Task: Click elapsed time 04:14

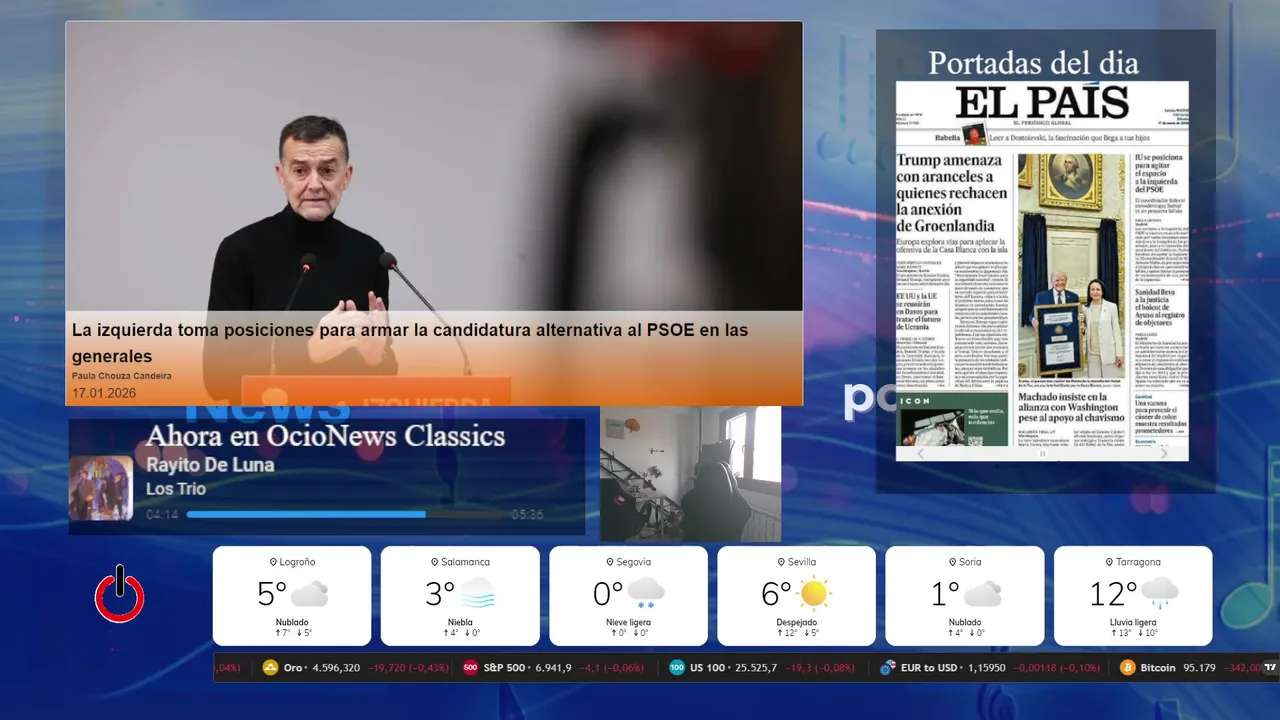Action: point(162,515)
